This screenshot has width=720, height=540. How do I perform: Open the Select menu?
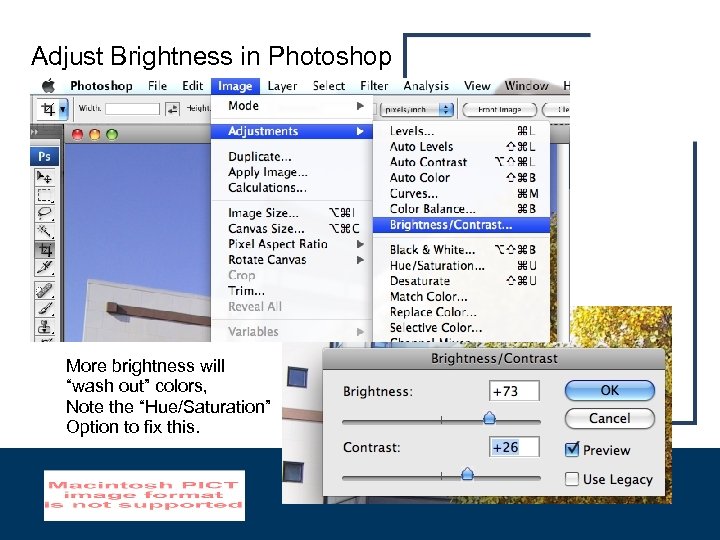coord(329,86)
